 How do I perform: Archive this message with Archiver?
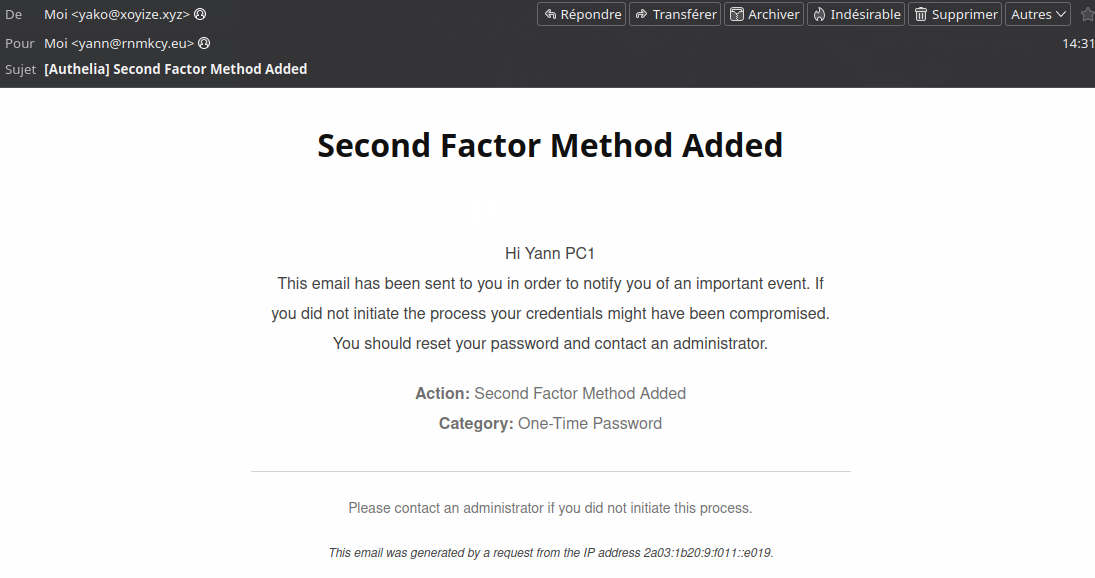[764, 14]
